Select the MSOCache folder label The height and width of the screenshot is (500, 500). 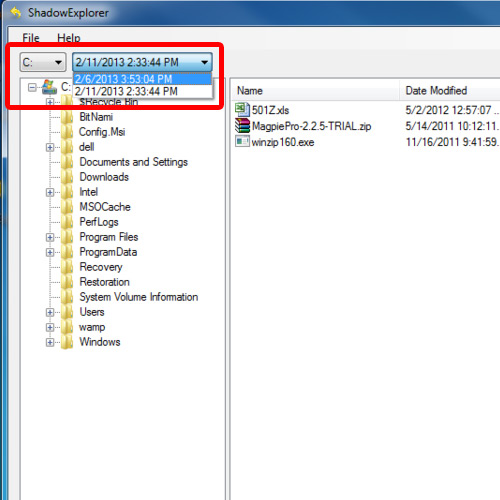point(105,207)
